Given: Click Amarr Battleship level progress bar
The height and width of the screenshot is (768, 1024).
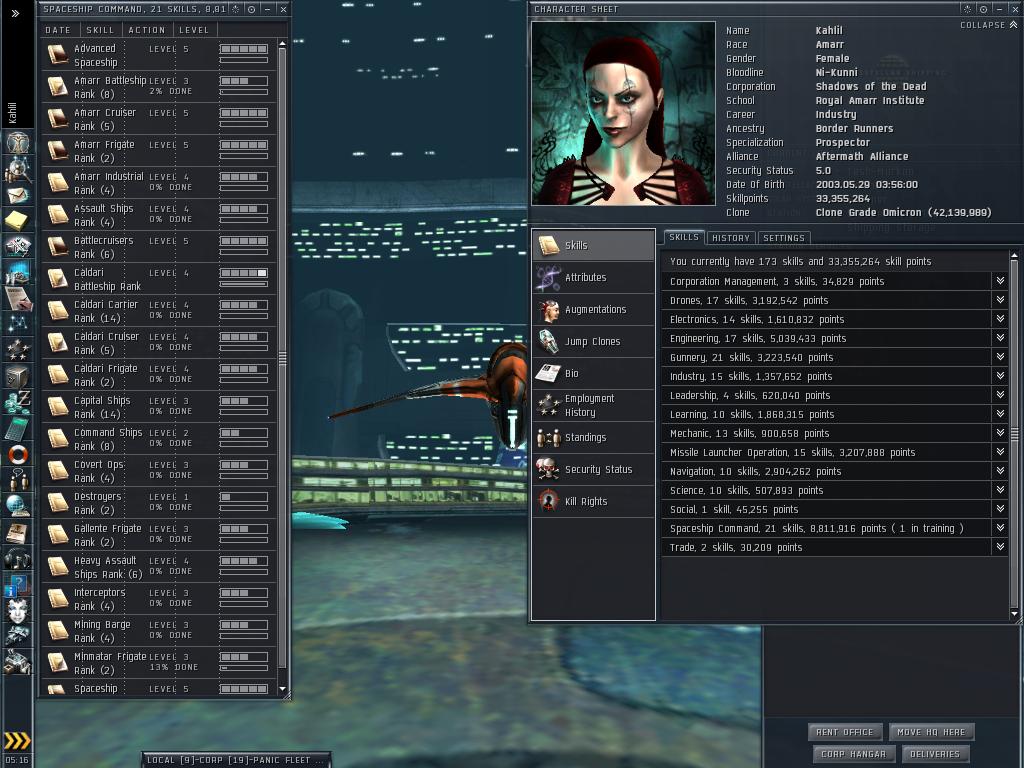Looking at the screenshot, I should coord(244,80).
